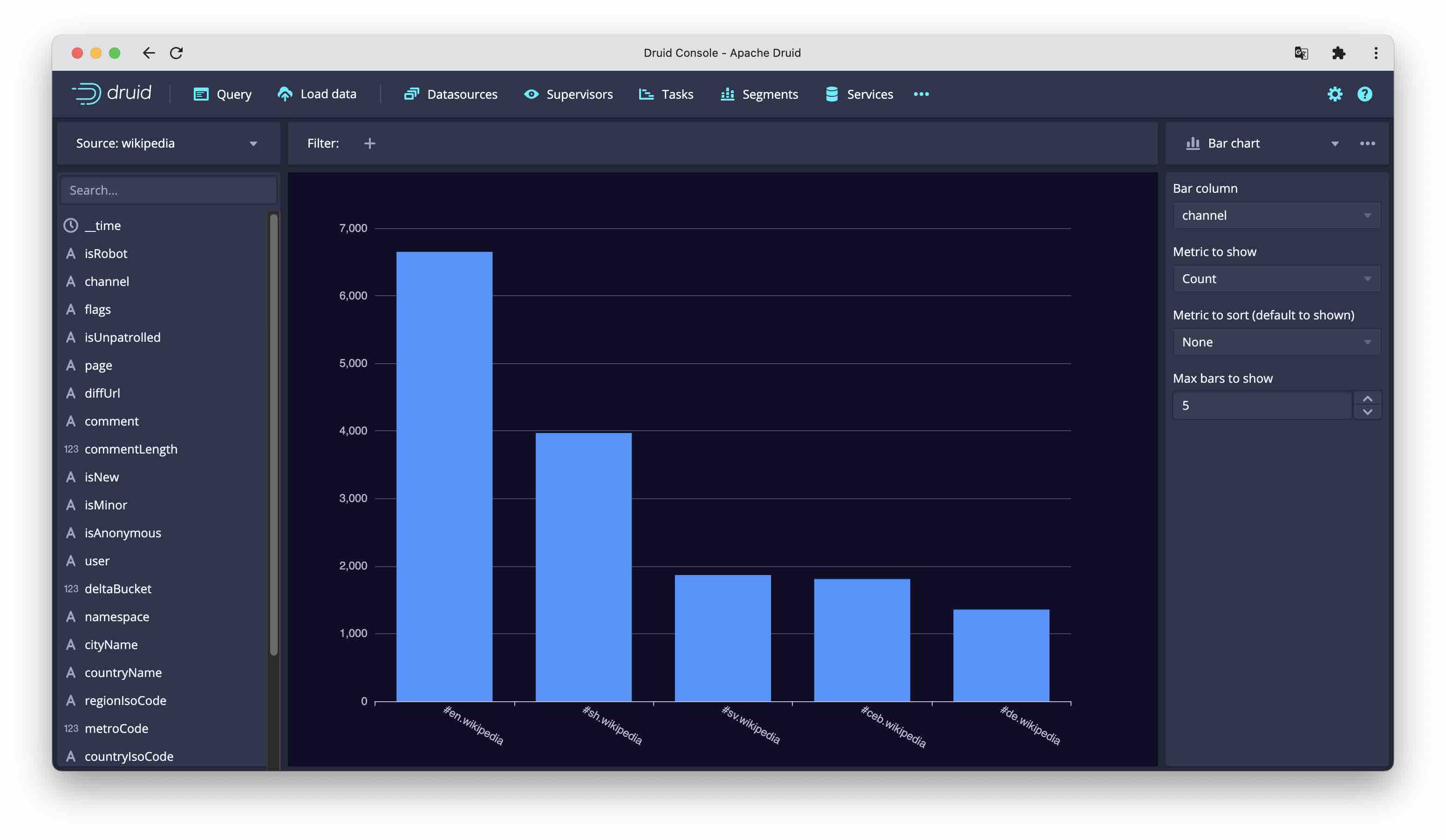Click the Services navigation icon
Image resolution: width=1446 pixels, height=840 pixels.
[832, 93]
